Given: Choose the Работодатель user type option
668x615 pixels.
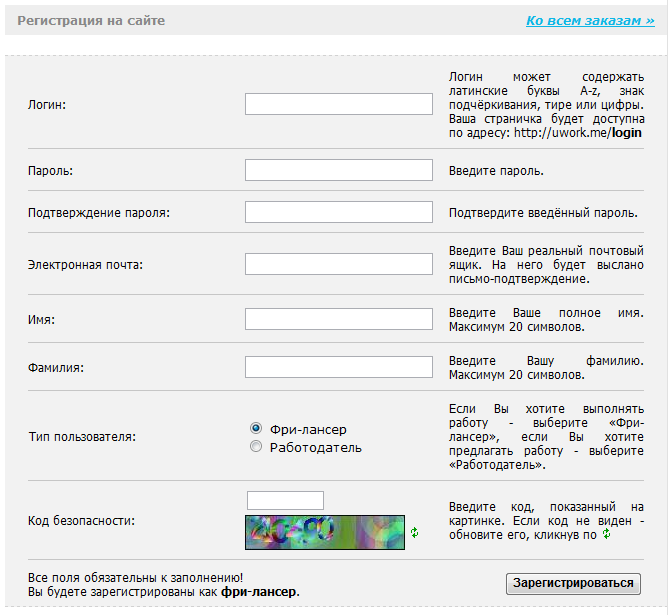Looking at the screenshot, I should (256, 447).
